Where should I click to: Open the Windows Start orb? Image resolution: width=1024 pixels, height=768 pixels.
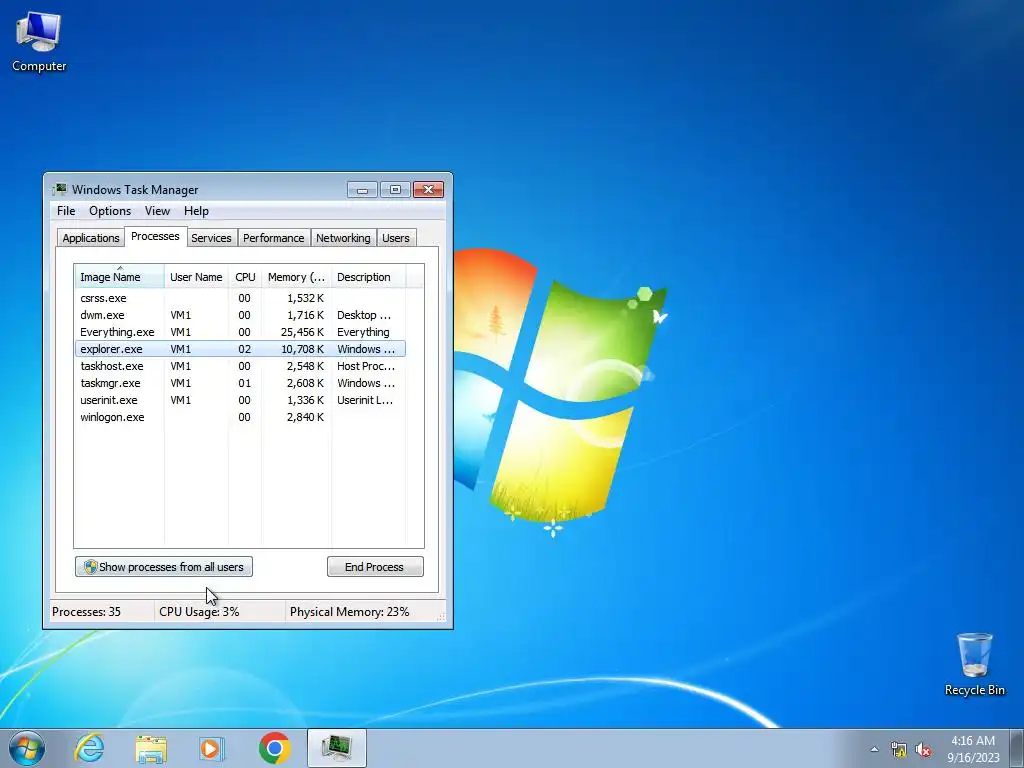click(27, 748)
